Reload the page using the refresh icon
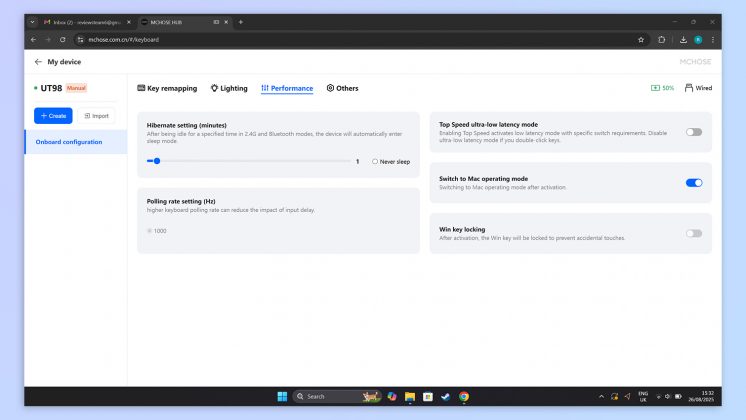 (63, 40)
